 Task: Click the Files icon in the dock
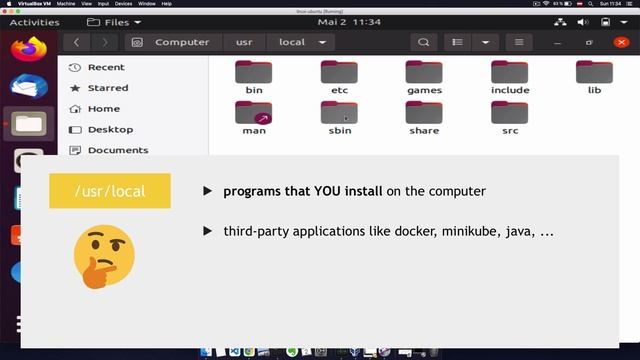[x=29, y=124]
